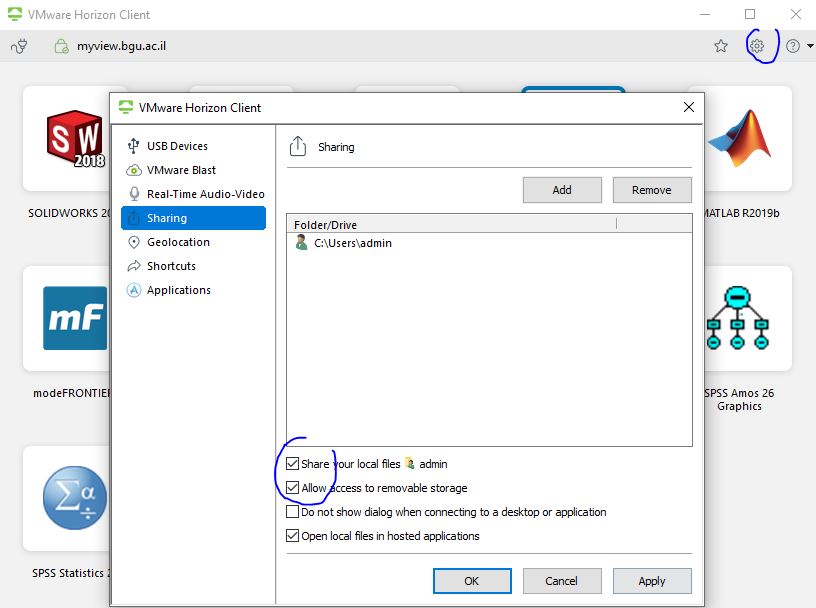Click the MATLAB R2019b label text

click(x=742, y=213)
